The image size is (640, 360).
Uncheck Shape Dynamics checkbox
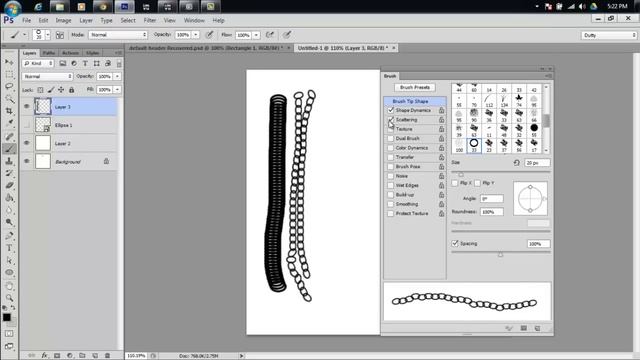pos(391,110)
